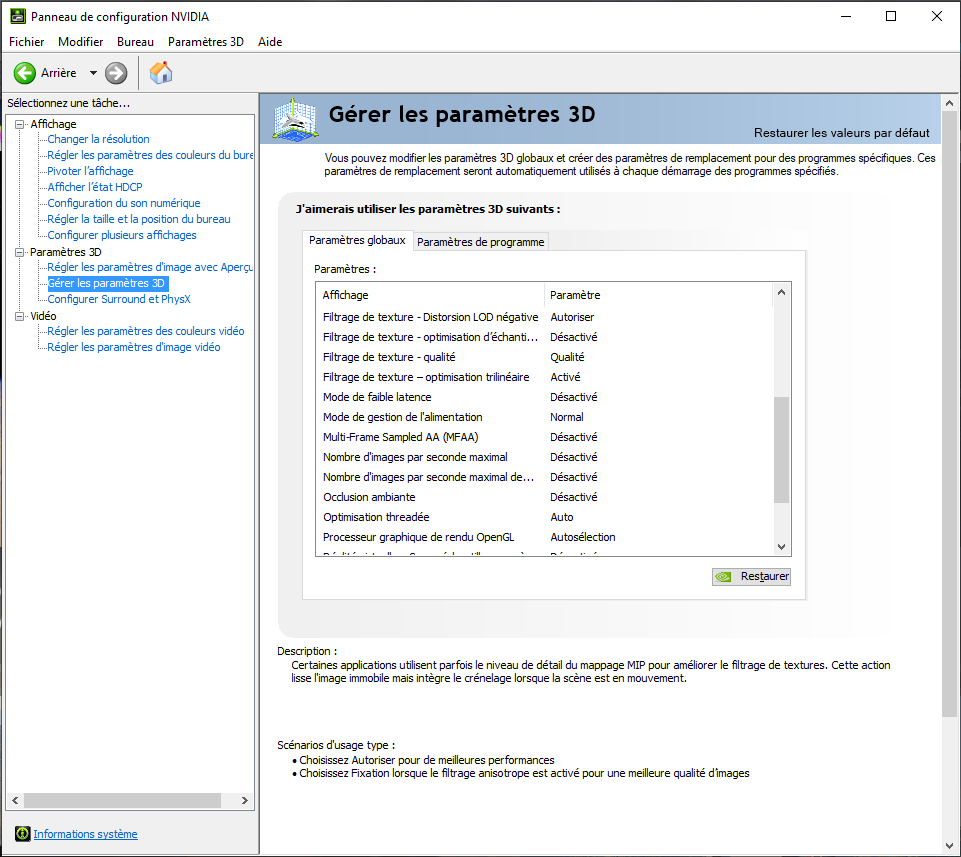Click the green Arrière back arrow icon
961x857 pixels.
pos(25,73)
